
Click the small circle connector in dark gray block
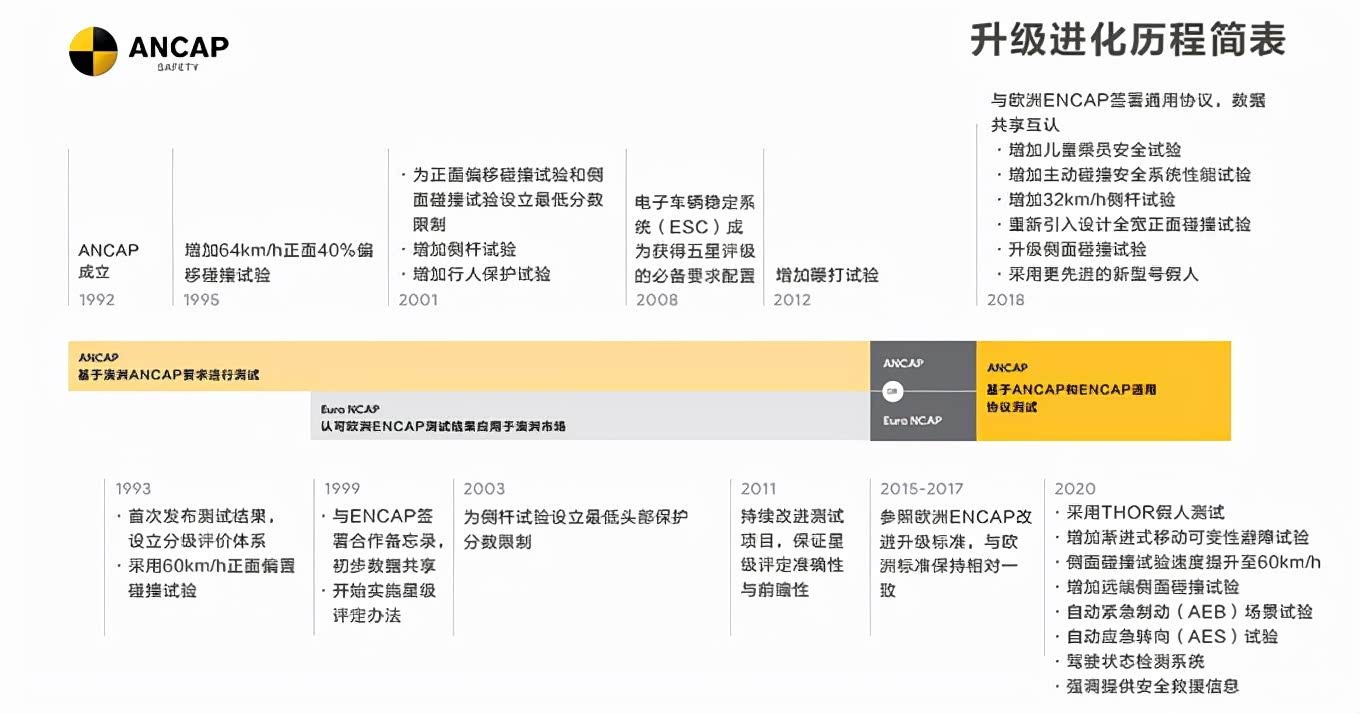coord(892,391)
